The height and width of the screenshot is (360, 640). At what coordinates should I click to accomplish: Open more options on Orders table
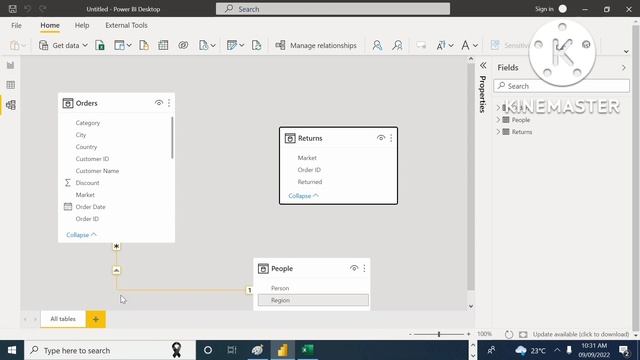click(169, 103)
